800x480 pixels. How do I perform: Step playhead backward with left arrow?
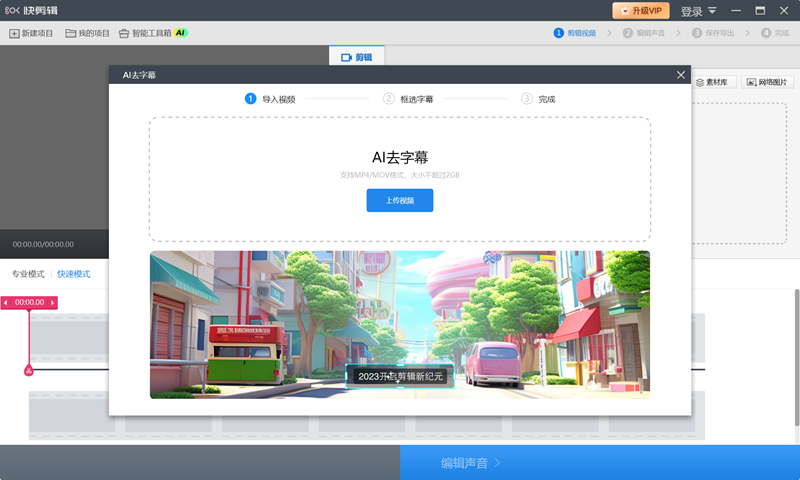[x=6, y=302]
